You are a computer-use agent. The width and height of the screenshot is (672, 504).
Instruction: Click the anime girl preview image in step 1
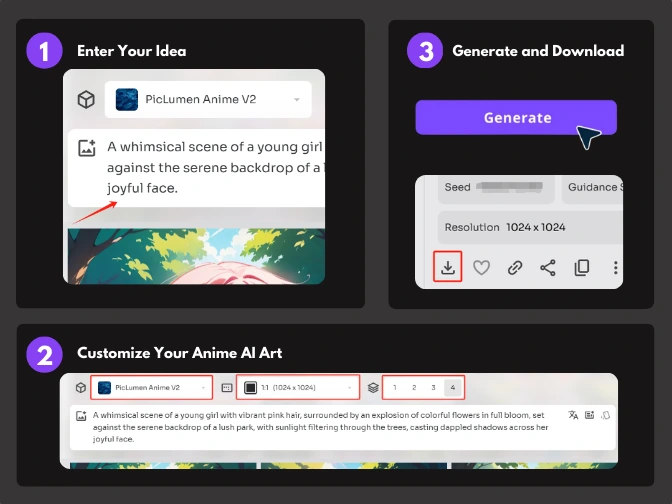pyautogui.click(x=195, y=255)
